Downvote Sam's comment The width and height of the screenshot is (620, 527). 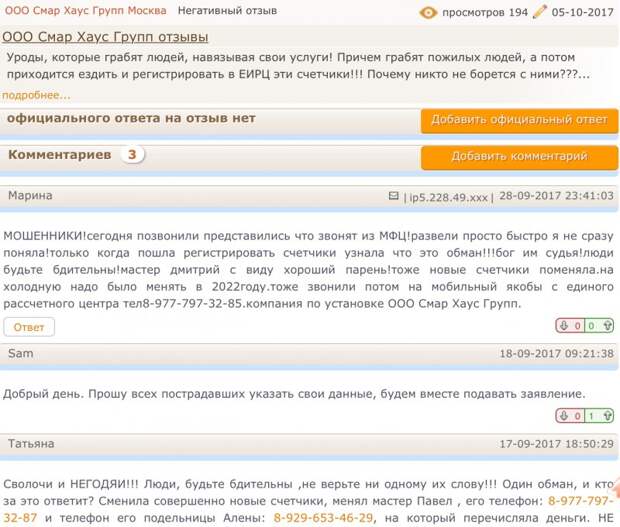[564, 416]
